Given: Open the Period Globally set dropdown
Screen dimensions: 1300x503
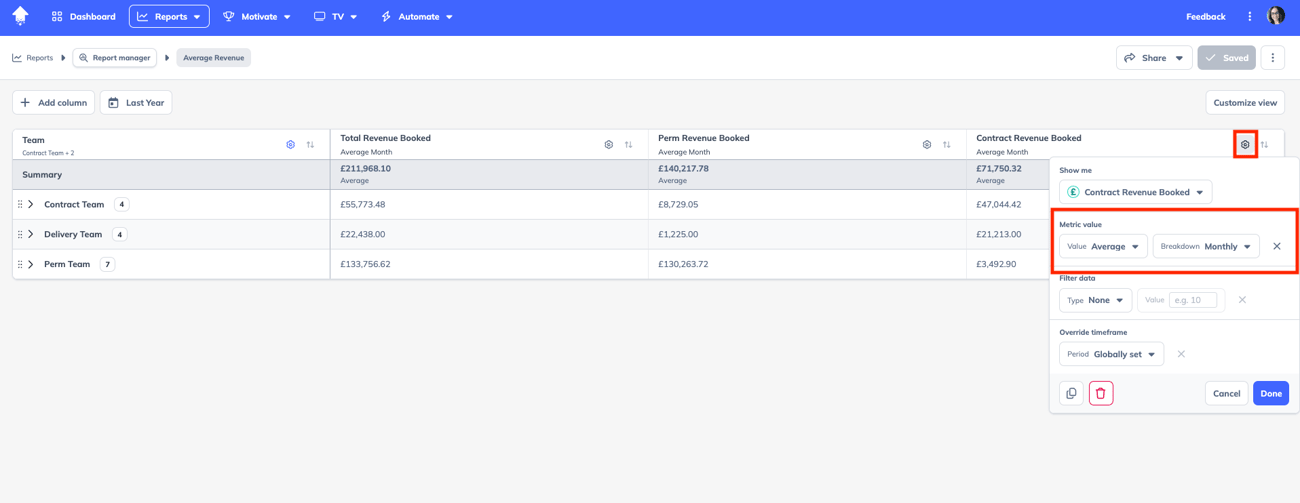Looking at the screenshot, I should 1111,354.
